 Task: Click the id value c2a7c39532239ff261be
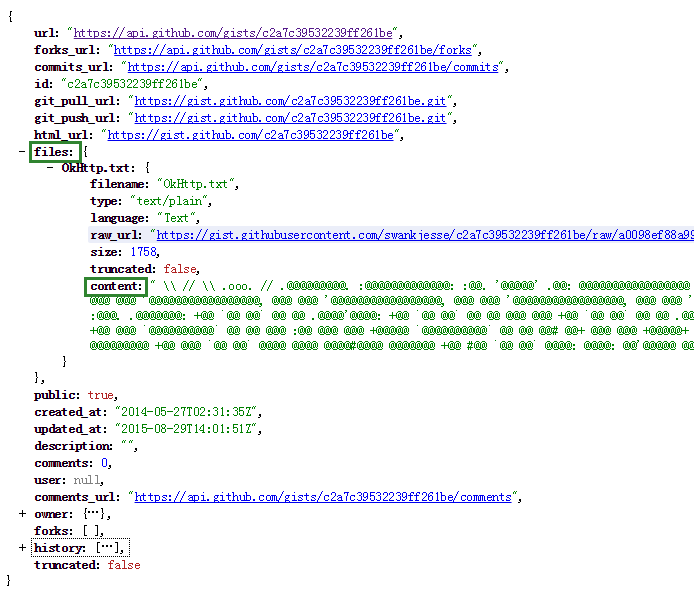tap(132, 84)
